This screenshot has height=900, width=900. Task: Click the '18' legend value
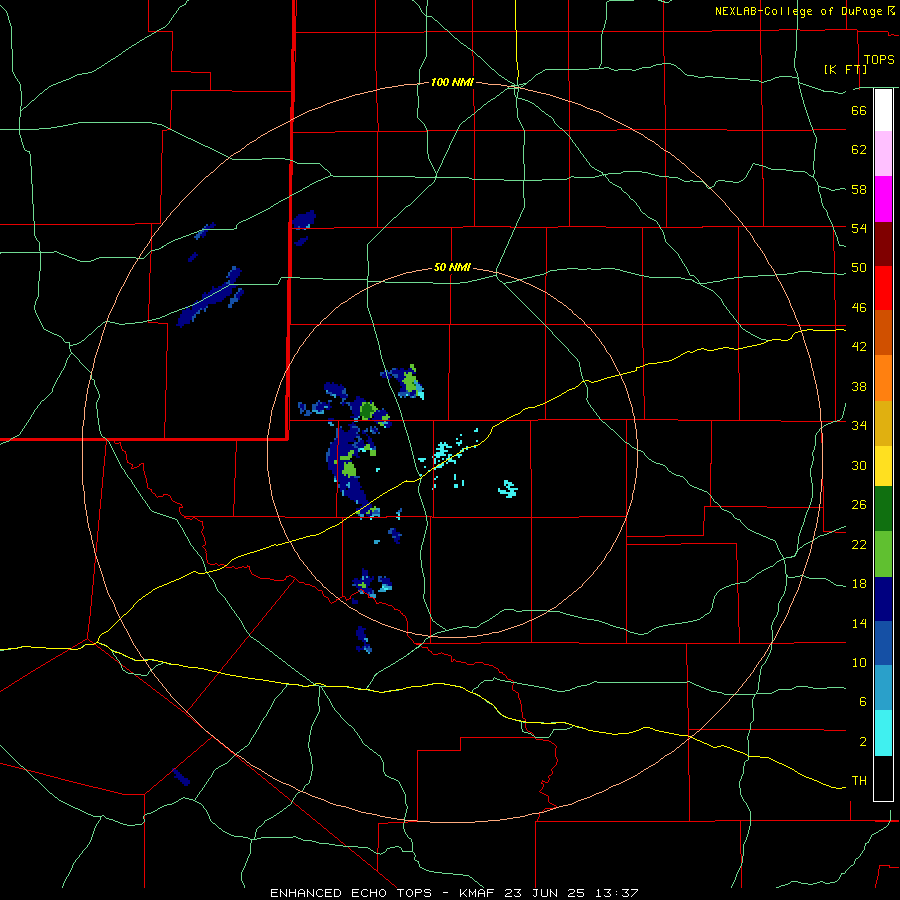point(859,584)
